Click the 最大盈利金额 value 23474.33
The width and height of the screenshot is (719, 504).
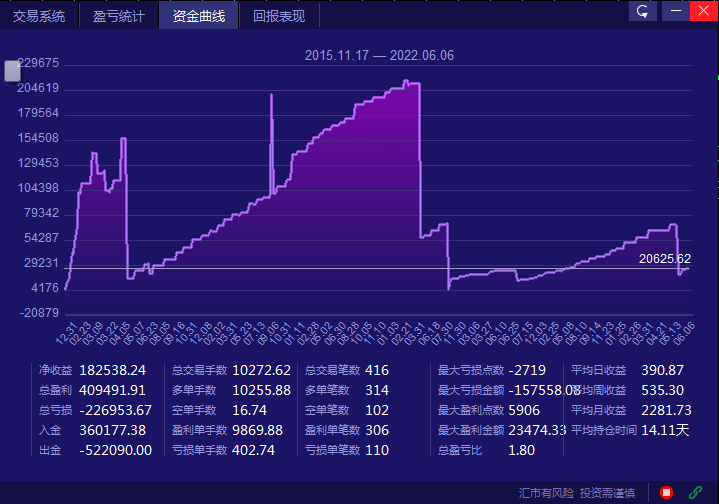coord(537,430)
